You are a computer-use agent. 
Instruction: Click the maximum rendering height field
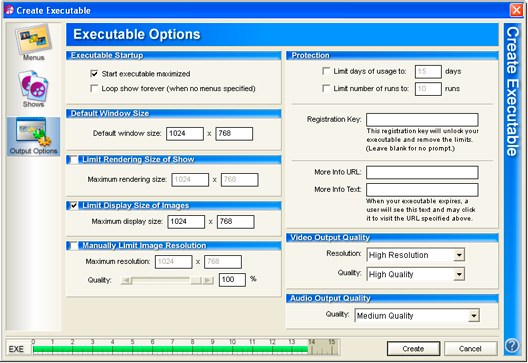point(240,179)
